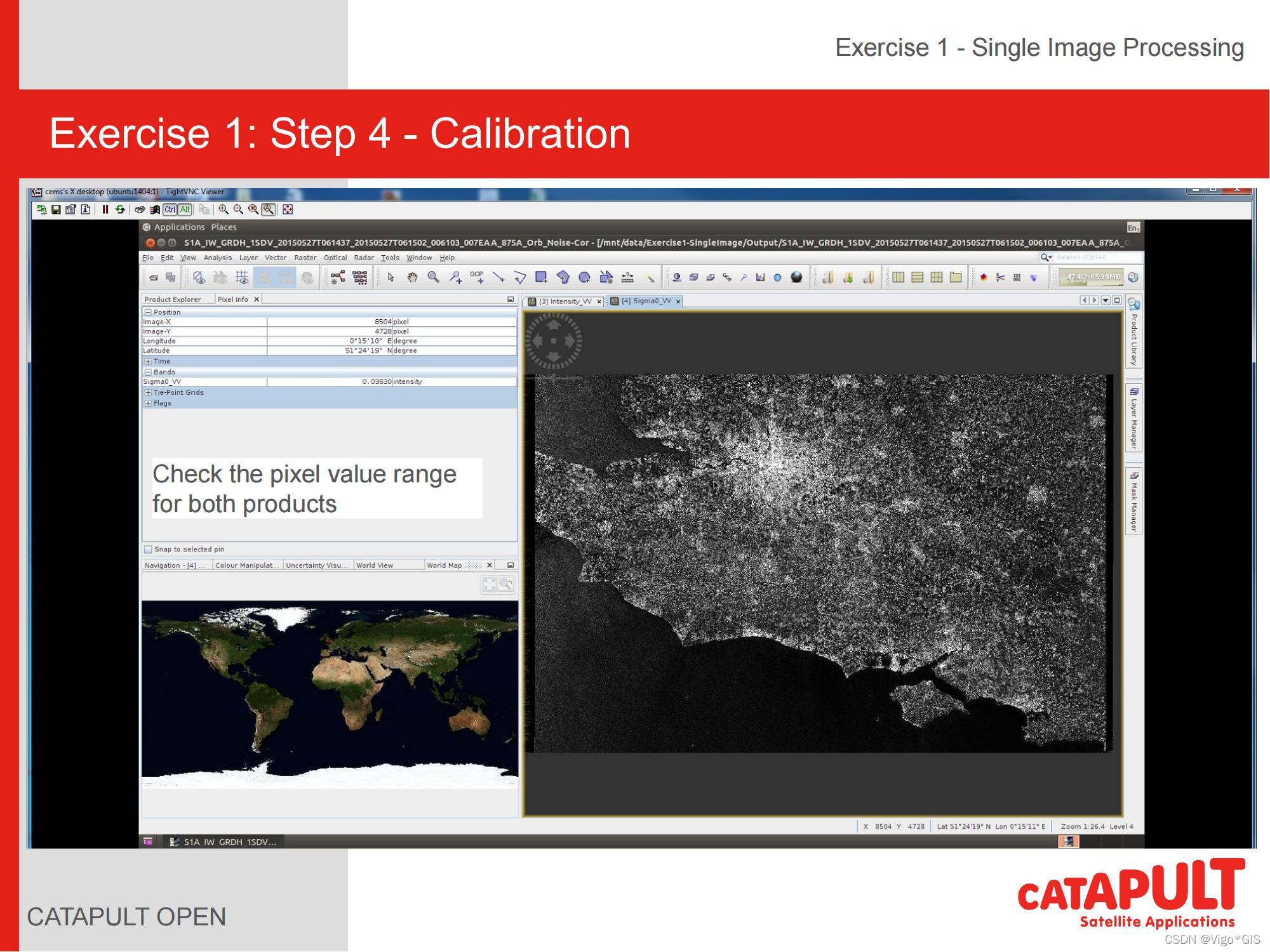Click the navigation compass control
Screen dimensions: 1270x952
pos(554,341)
